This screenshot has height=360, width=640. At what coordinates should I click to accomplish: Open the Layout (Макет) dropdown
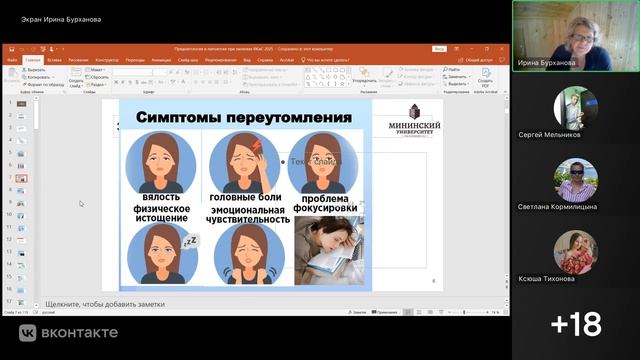[95, 70]
